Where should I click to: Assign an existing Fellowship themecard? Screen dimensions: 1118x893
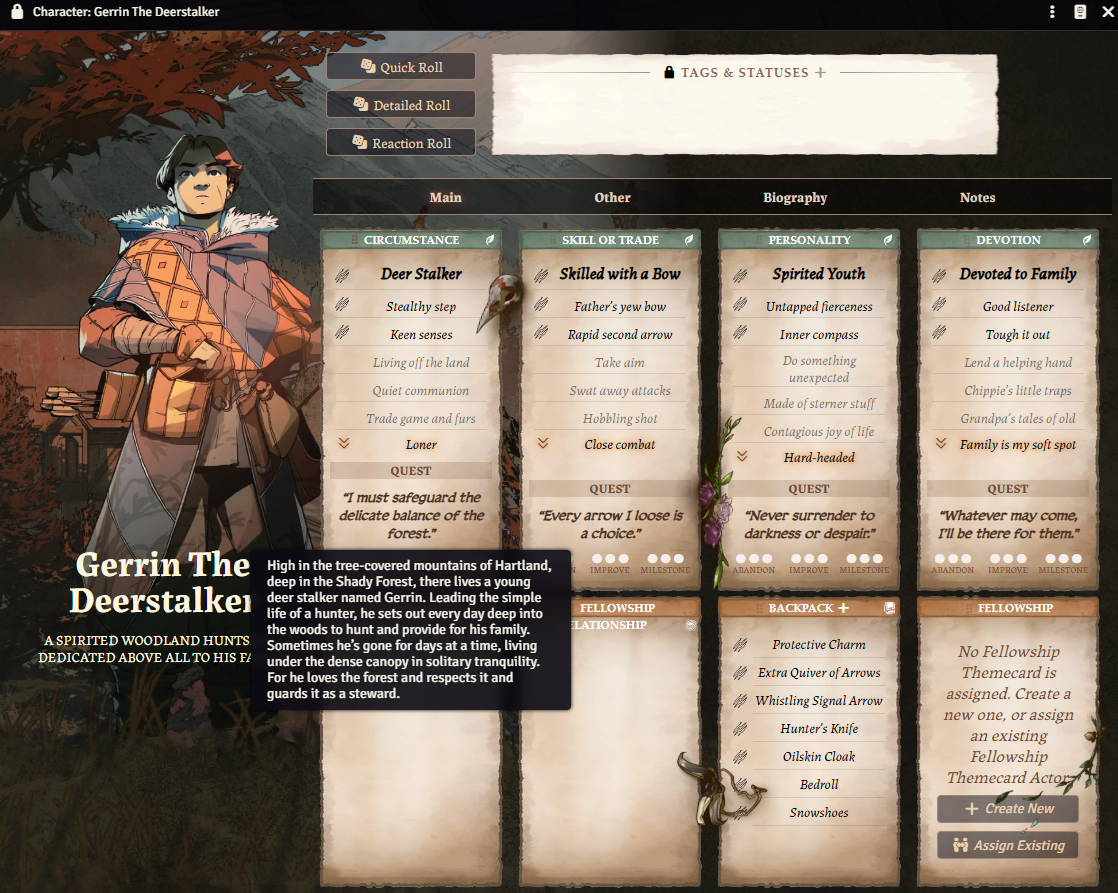1007,845
